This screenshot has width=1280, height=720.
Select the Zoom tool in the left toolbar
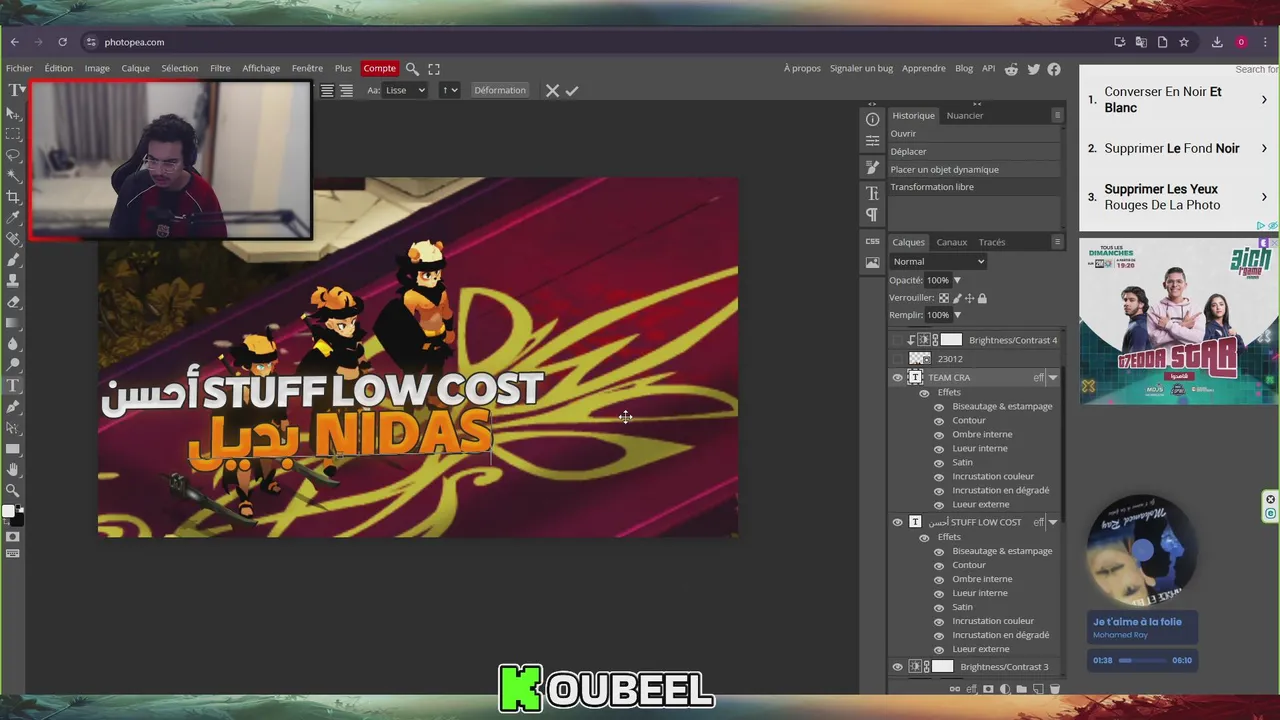tap(13, 490)
